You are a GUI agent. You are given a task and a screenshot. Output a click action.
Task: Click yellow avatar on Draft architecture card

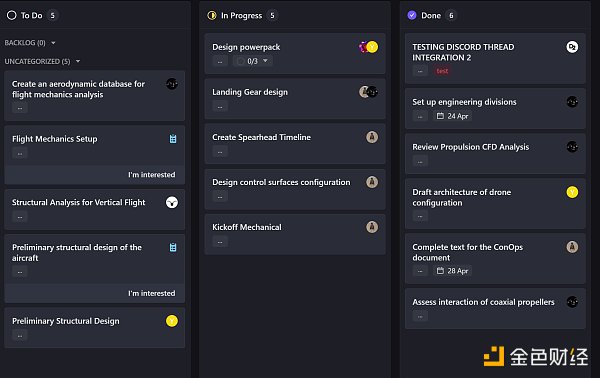coord(572,192)
